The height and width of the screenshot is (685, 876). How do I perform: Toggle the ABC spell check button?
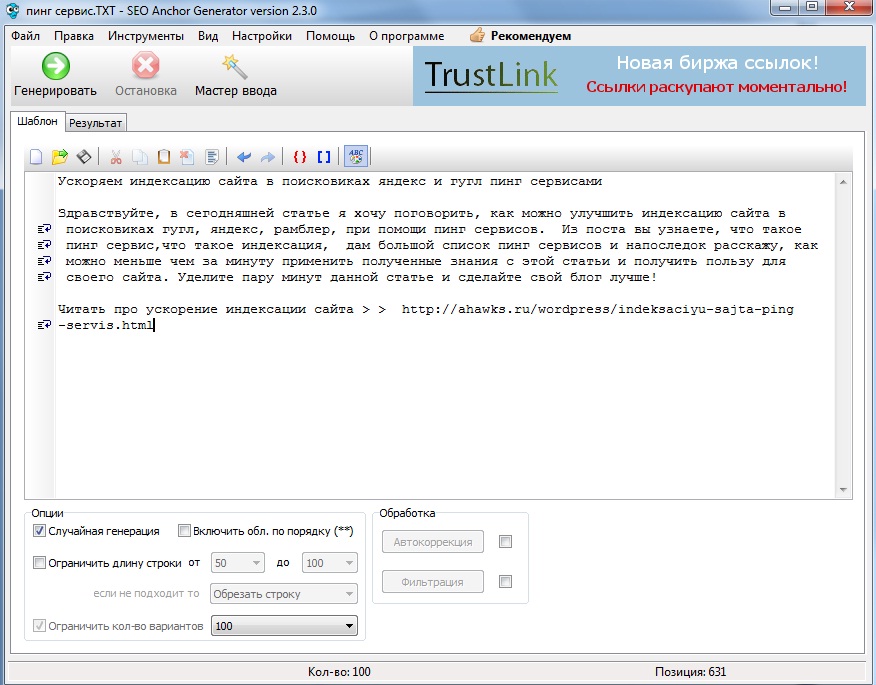[x=356, y=157]
